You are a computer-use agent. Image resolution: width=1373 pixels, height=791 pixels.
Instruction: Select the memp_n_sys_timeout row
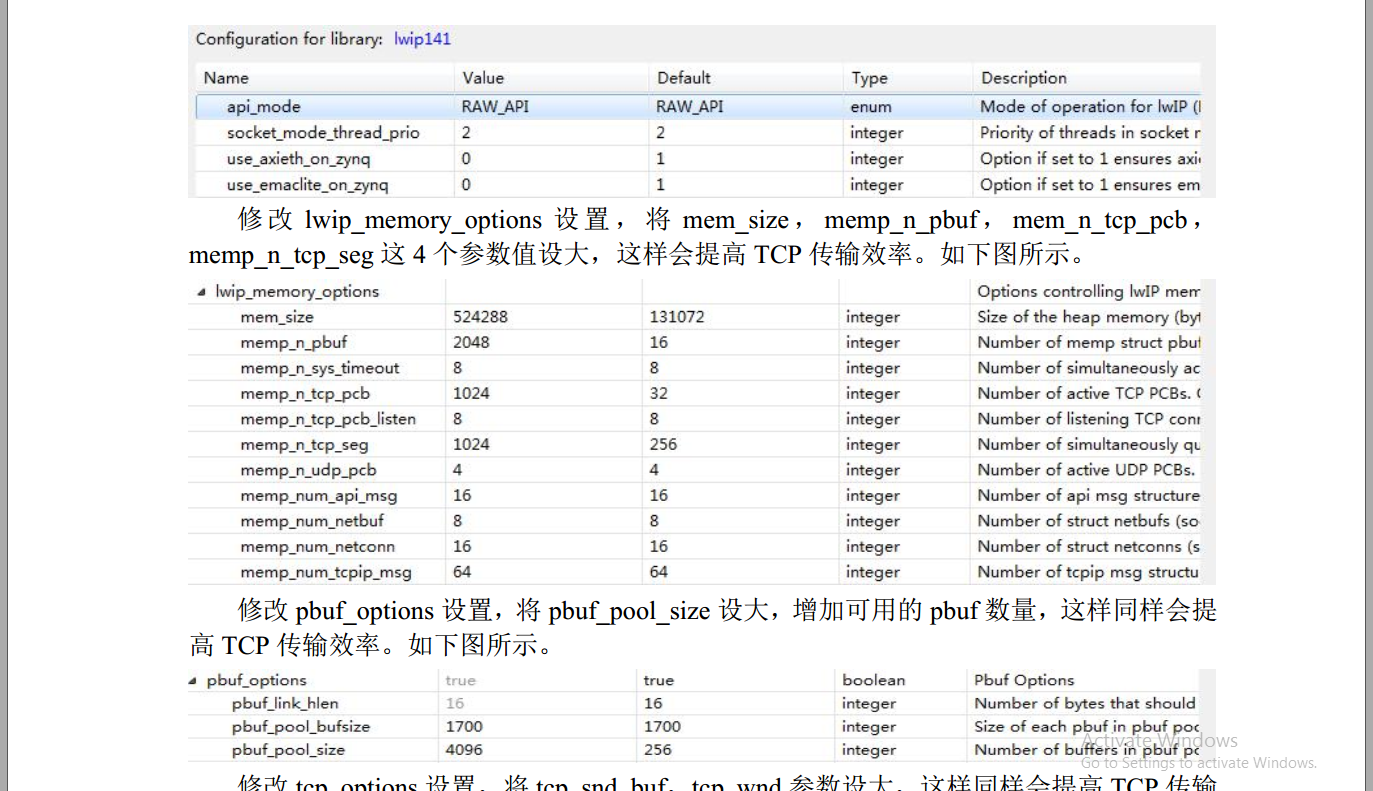[x=320, y=368]
